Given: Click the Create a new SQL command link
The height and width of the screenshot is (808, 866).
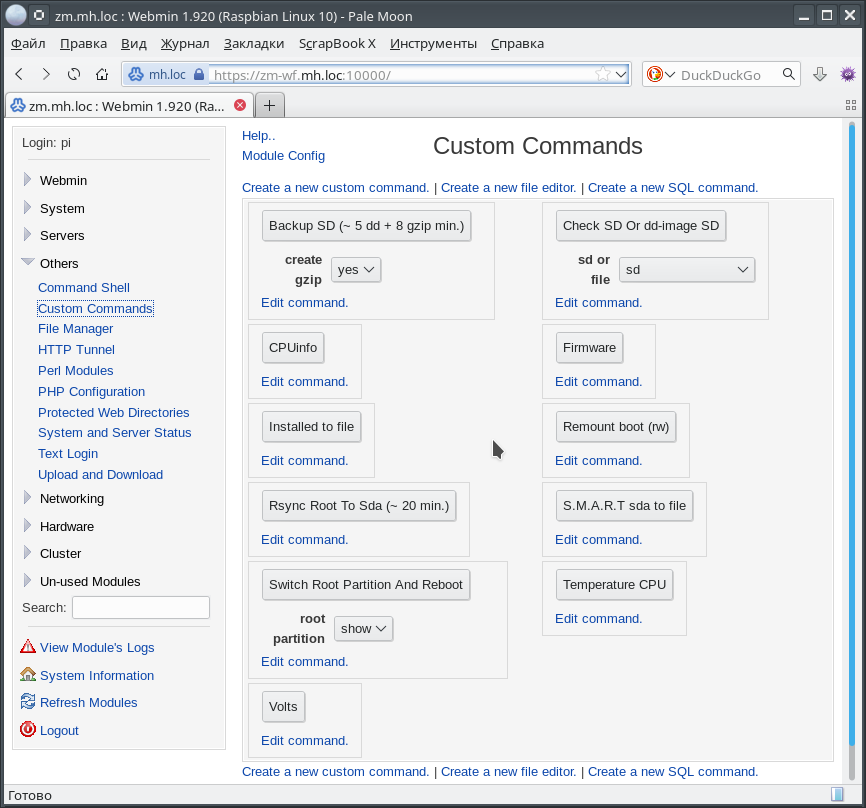Looking at the screenshot, I should click(672, 187).
